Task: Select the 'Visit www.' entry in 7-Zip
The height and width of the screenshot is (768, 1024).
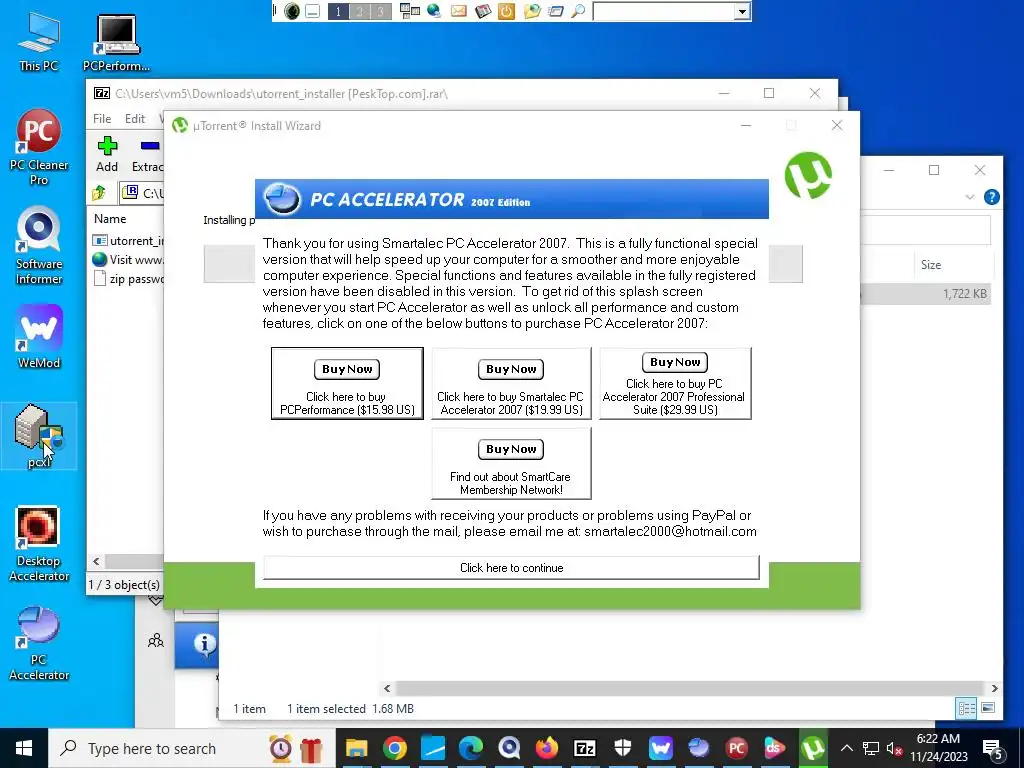Action: click(128, 259)
